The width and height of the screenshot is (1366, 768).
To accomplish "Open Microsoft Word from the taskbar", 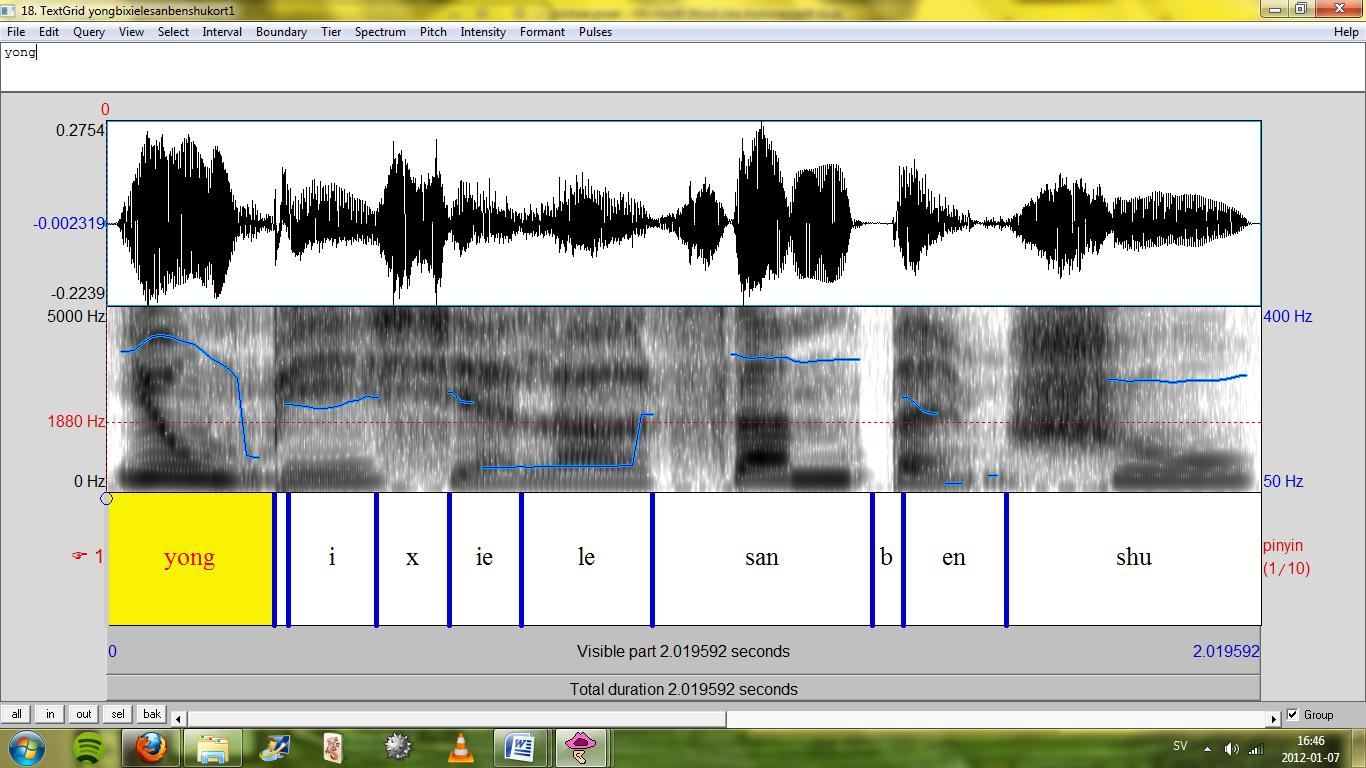I will pyautogui.click(x=520, y=747).
